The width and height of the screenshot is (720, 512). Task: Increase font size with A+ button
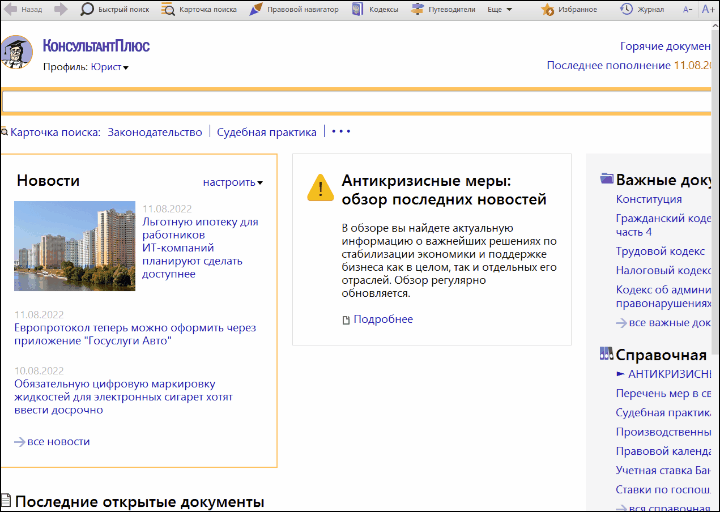(708, 9)
